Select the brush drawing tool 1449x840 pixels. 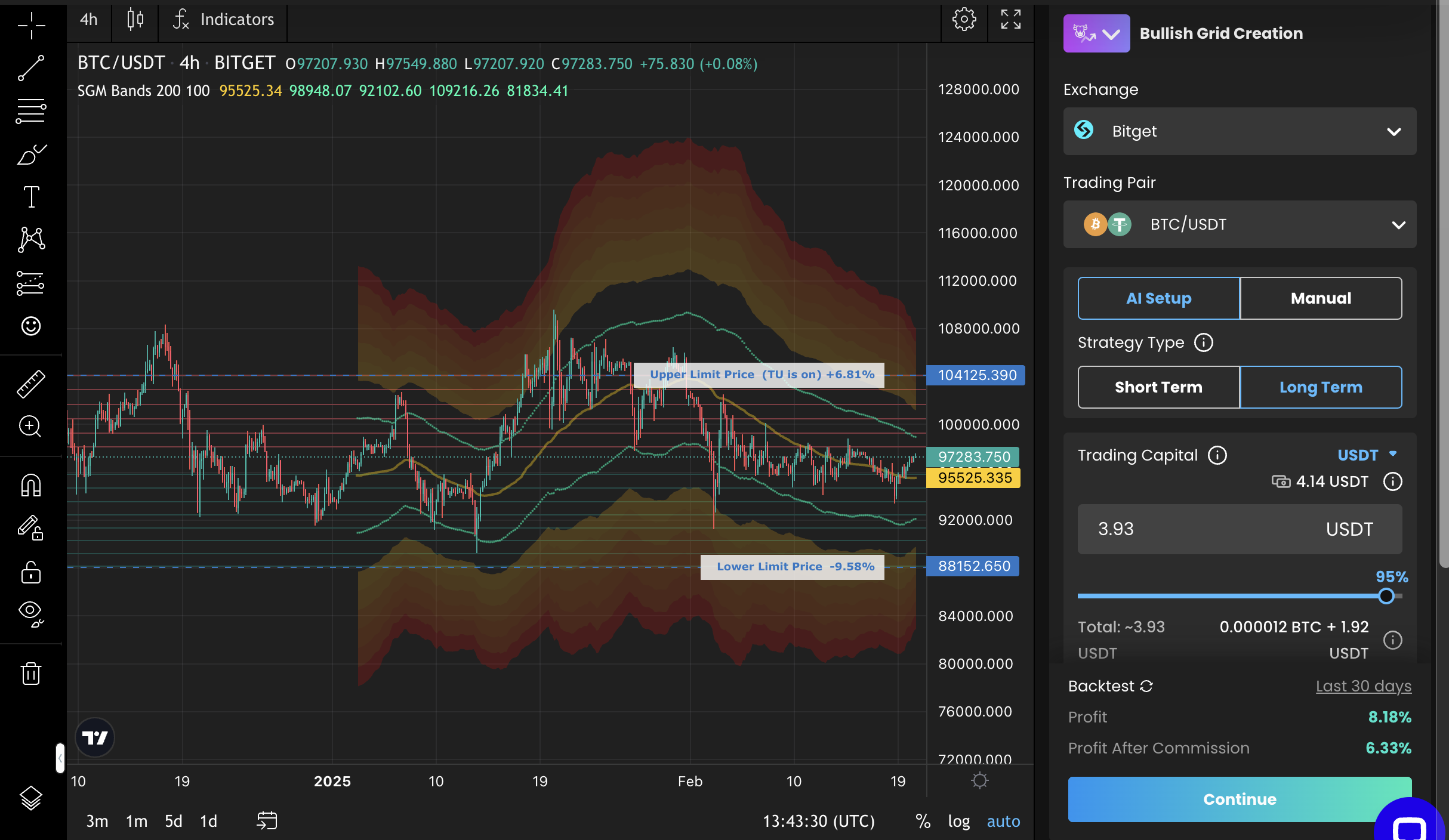click(x=31, y=155)
